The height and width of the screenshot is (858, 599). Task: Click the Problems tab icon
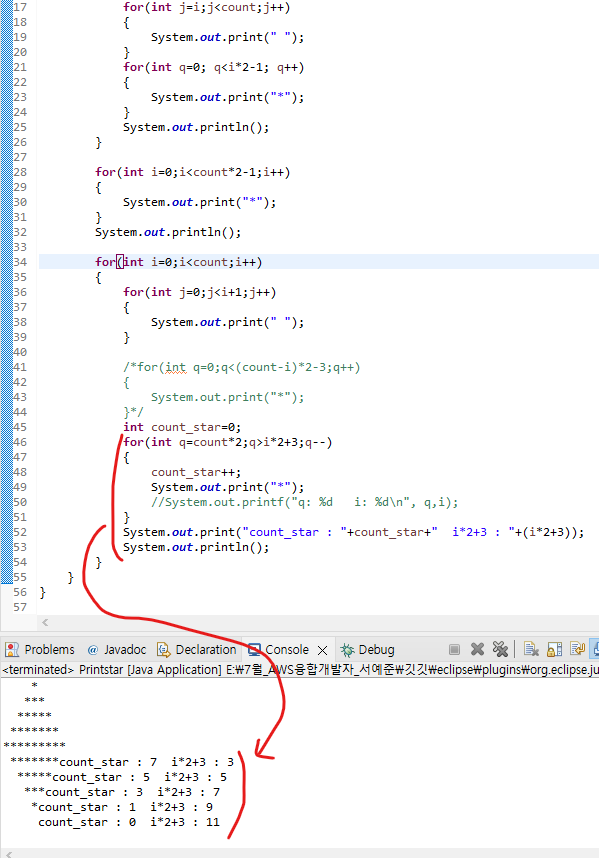(x=12, y=650)
